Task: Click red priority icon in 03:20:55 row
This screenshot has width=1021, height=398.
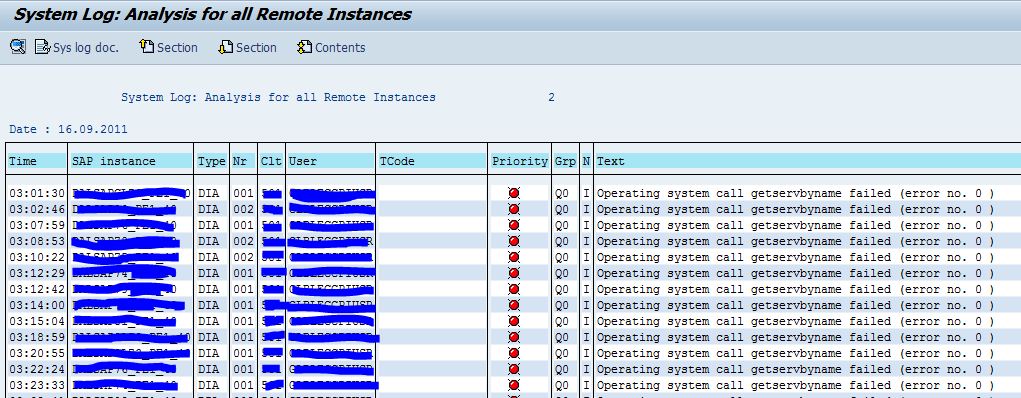Action: coord(514,353)
